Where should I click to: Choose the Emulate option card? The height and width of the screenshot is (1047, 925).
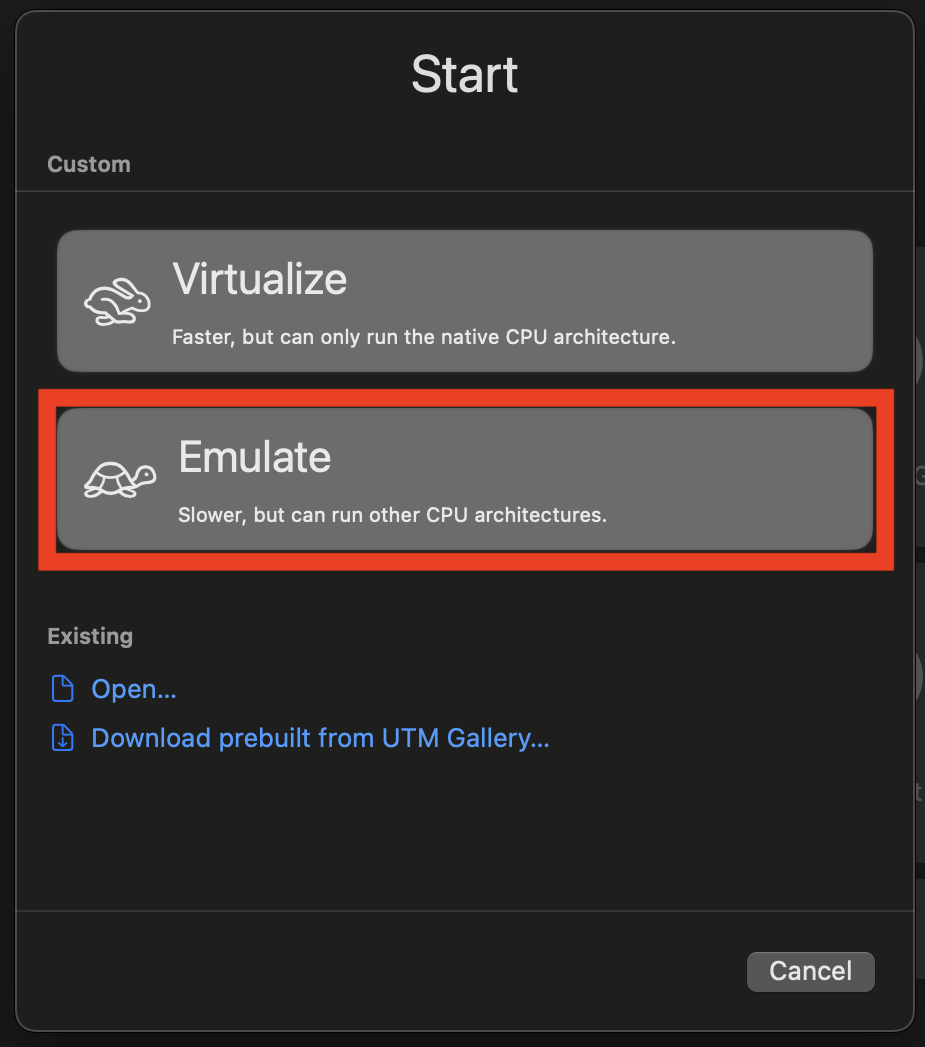[465, 479]
